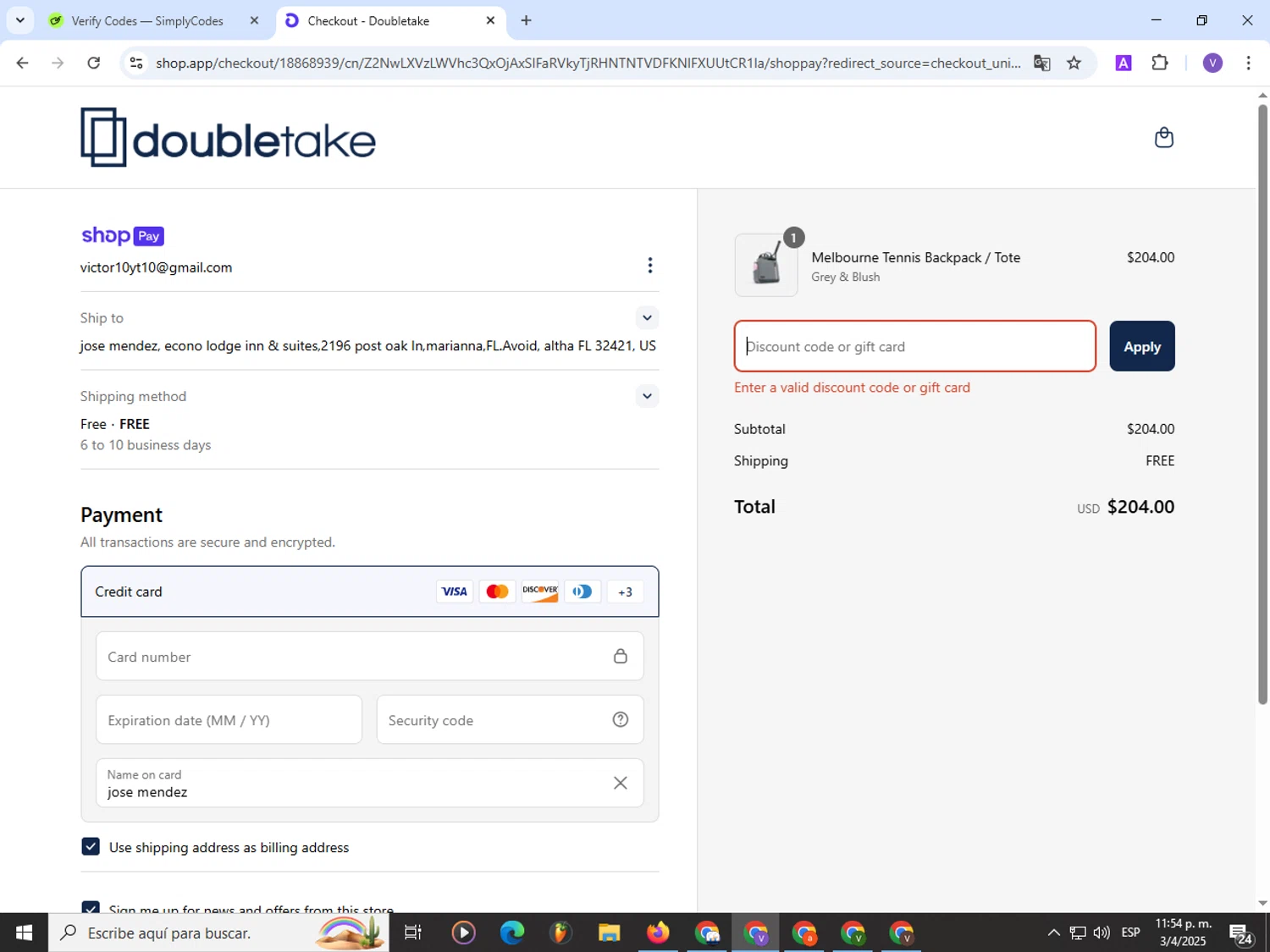Focus the Discount code or gift card field
This screenshot has width=1270, height=952.
tap(914, 346)
